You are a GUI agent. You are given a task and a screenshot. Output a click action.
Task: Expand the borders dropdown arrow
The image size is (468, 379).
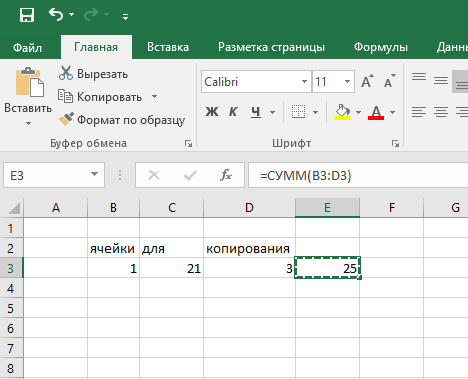coord(315,112)
